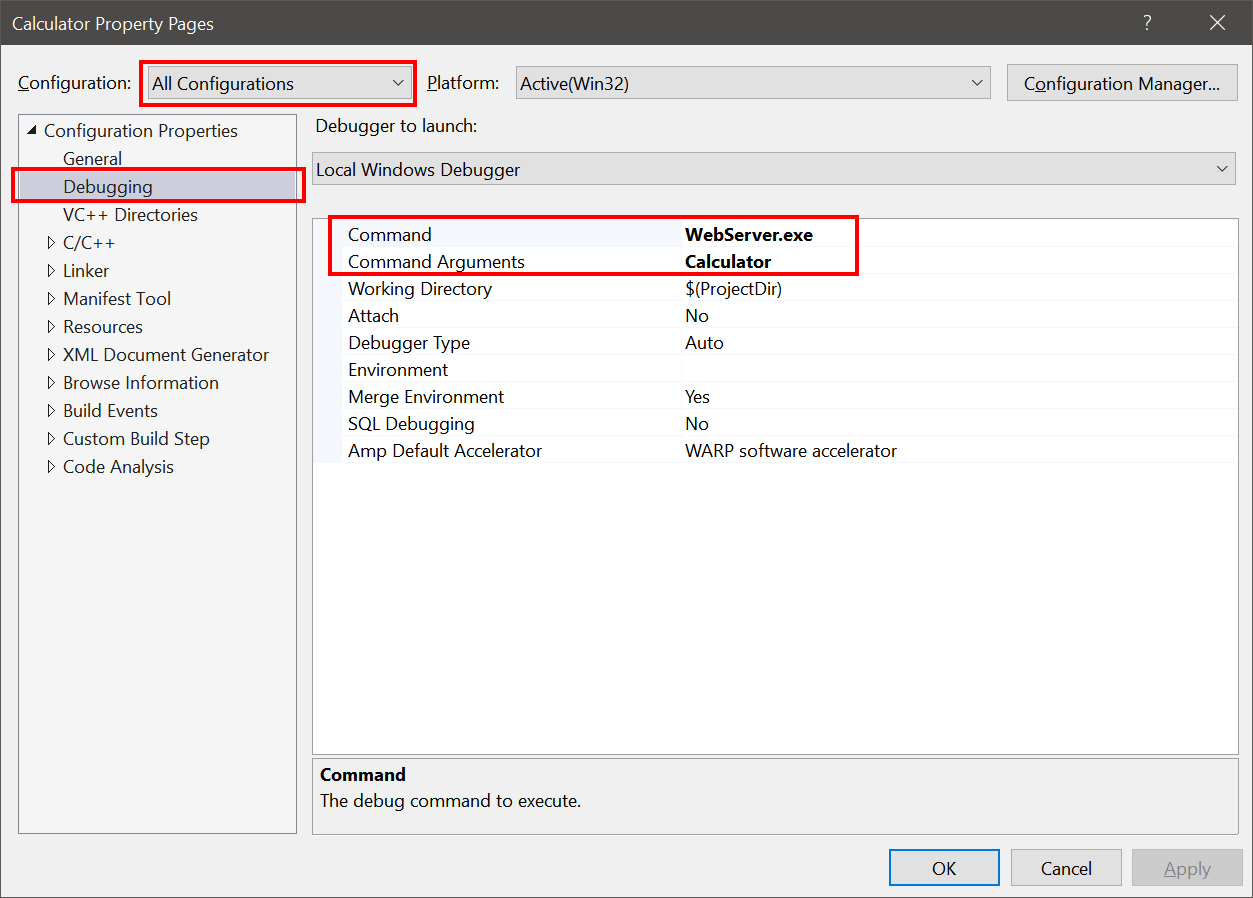Click the OK button

(944, 868)
